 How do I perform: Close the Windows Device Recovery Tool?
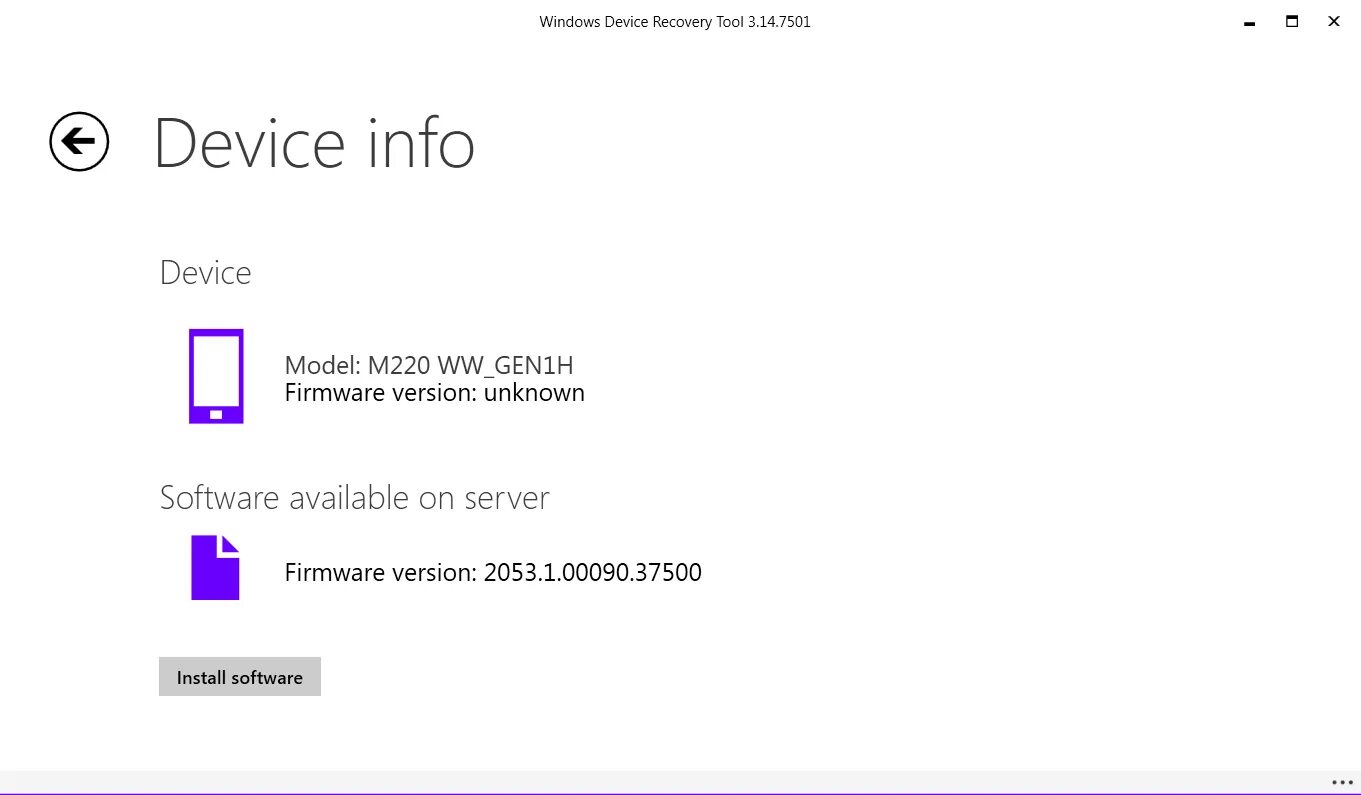1334,21
